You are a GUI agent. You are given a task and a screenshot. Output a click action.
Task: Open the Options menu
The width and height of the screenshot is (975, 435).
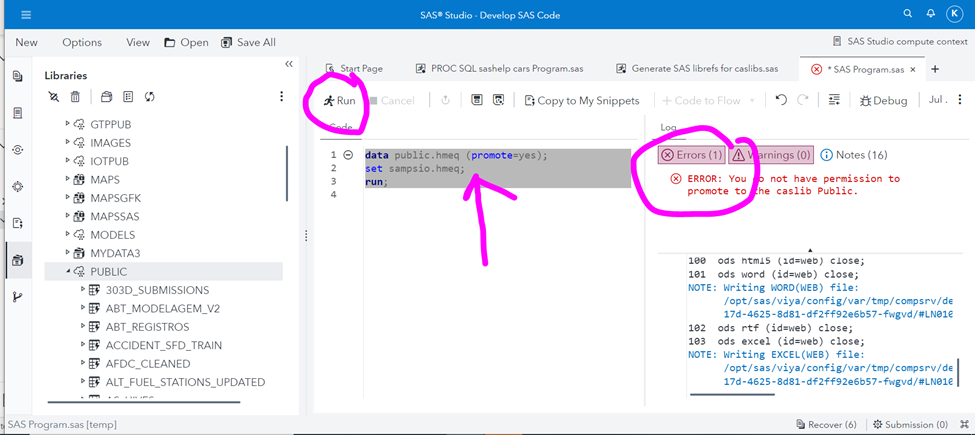click(82, 42)
